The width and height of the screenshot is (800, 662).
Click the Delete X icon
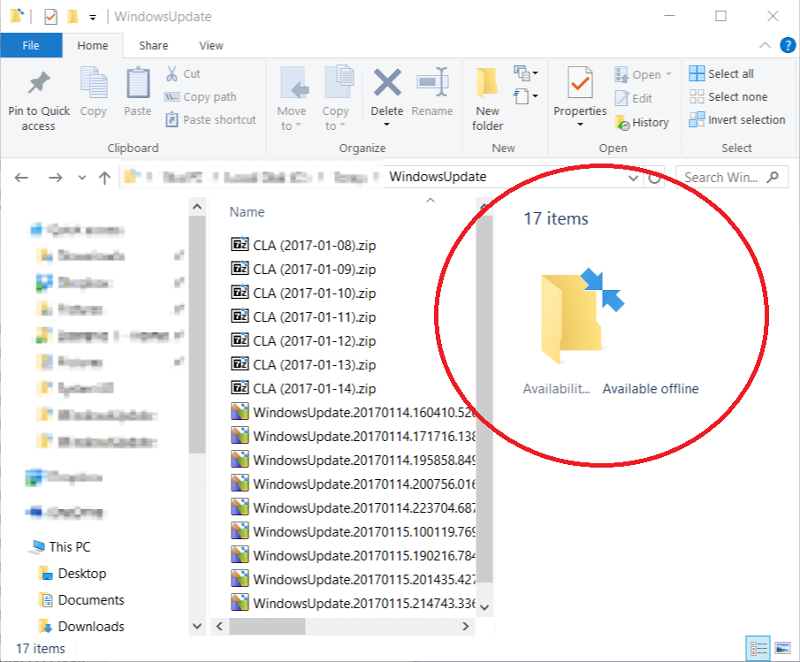point(387,83)
